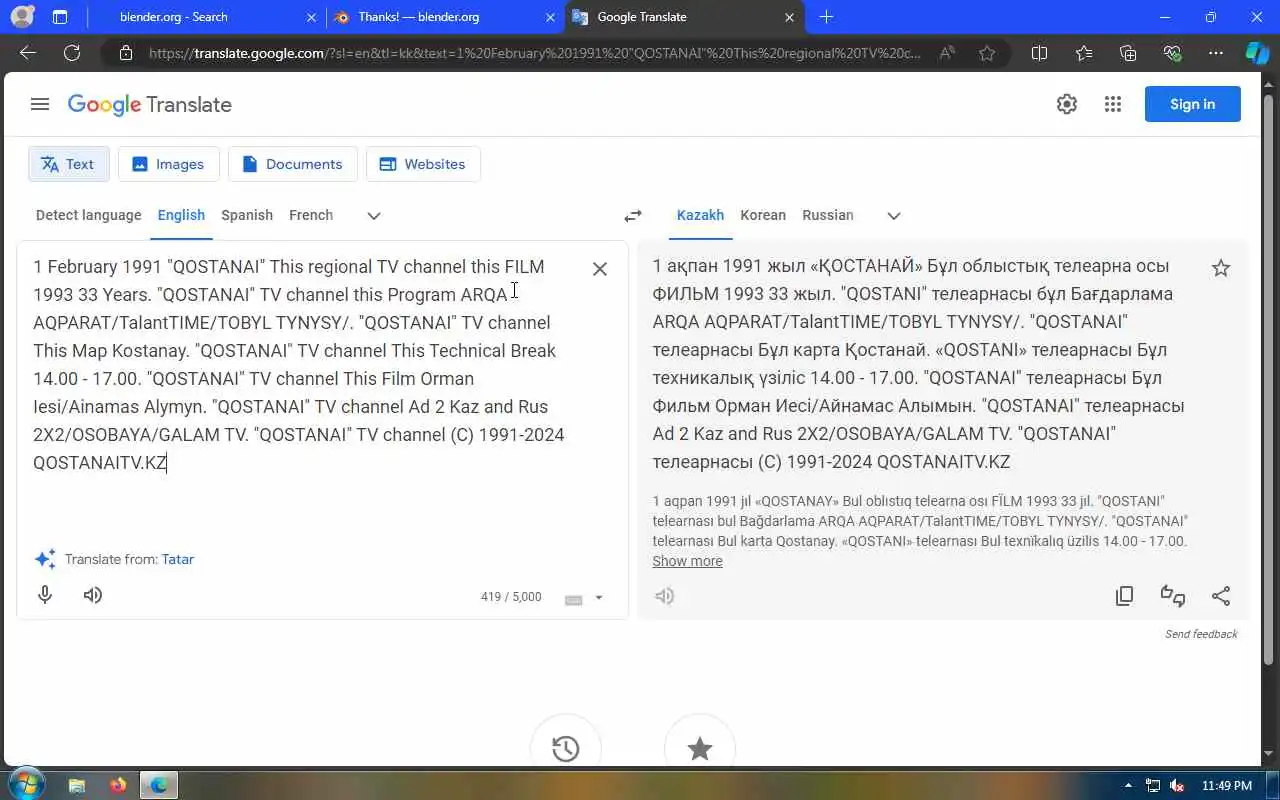1280x800 pixels.
Task: Show more of the romanized text
Action: pyautogui.click(x=687, y=561)
